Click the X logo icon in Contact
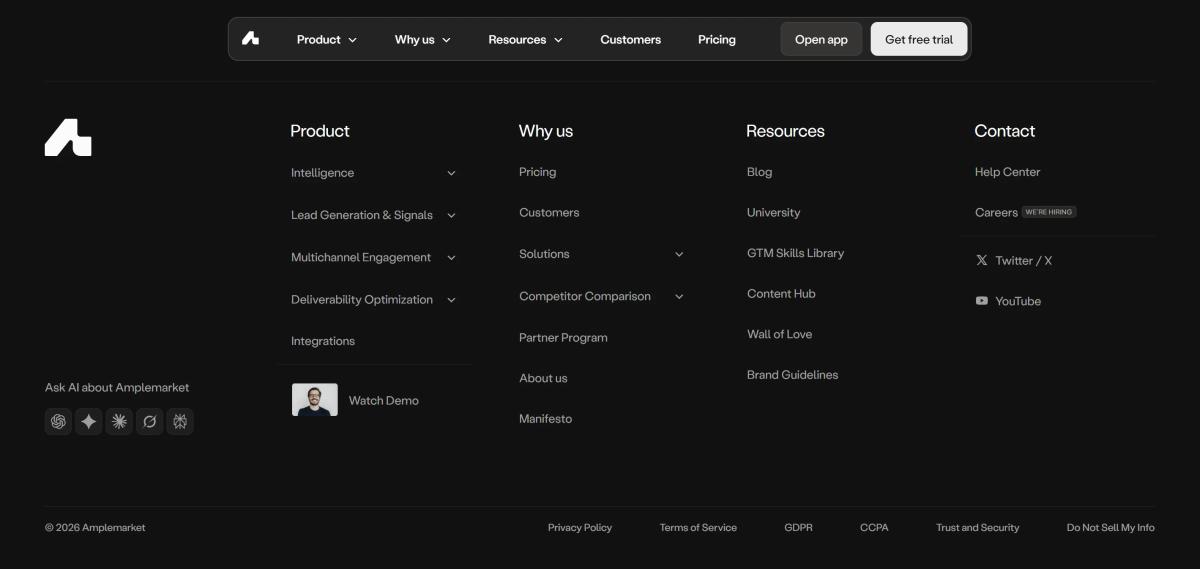 [x=982, y=260]
